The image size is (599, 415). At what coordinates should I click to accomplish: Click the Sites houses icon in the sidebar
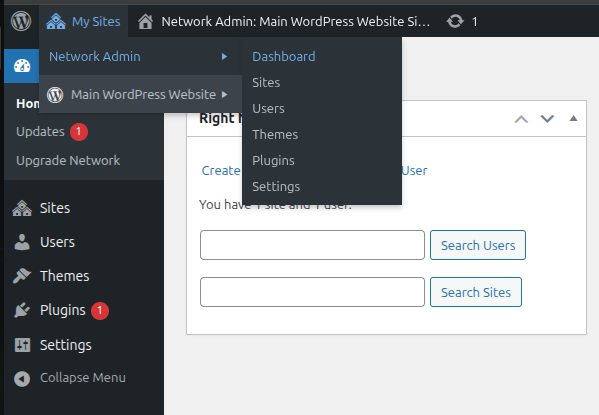22,208
